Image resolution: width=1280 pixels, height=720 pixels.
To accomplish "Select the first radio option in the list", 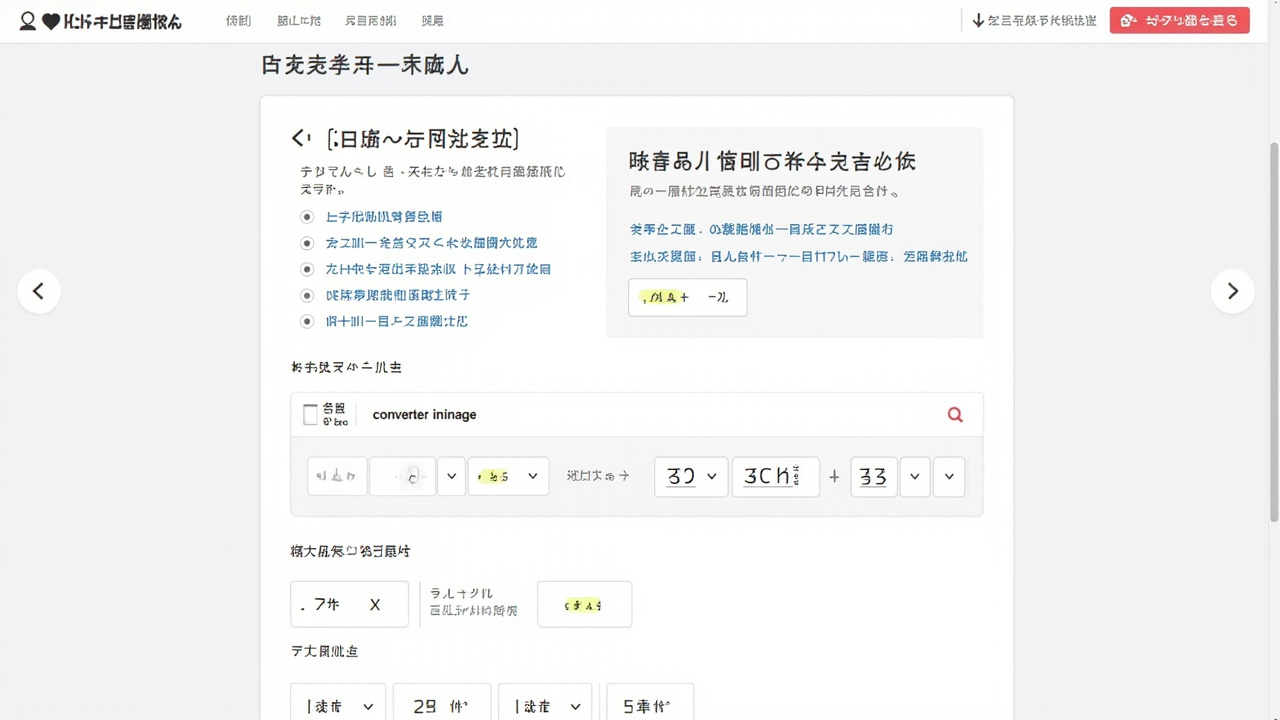I will pyautogui.click(x=307, y=217).
